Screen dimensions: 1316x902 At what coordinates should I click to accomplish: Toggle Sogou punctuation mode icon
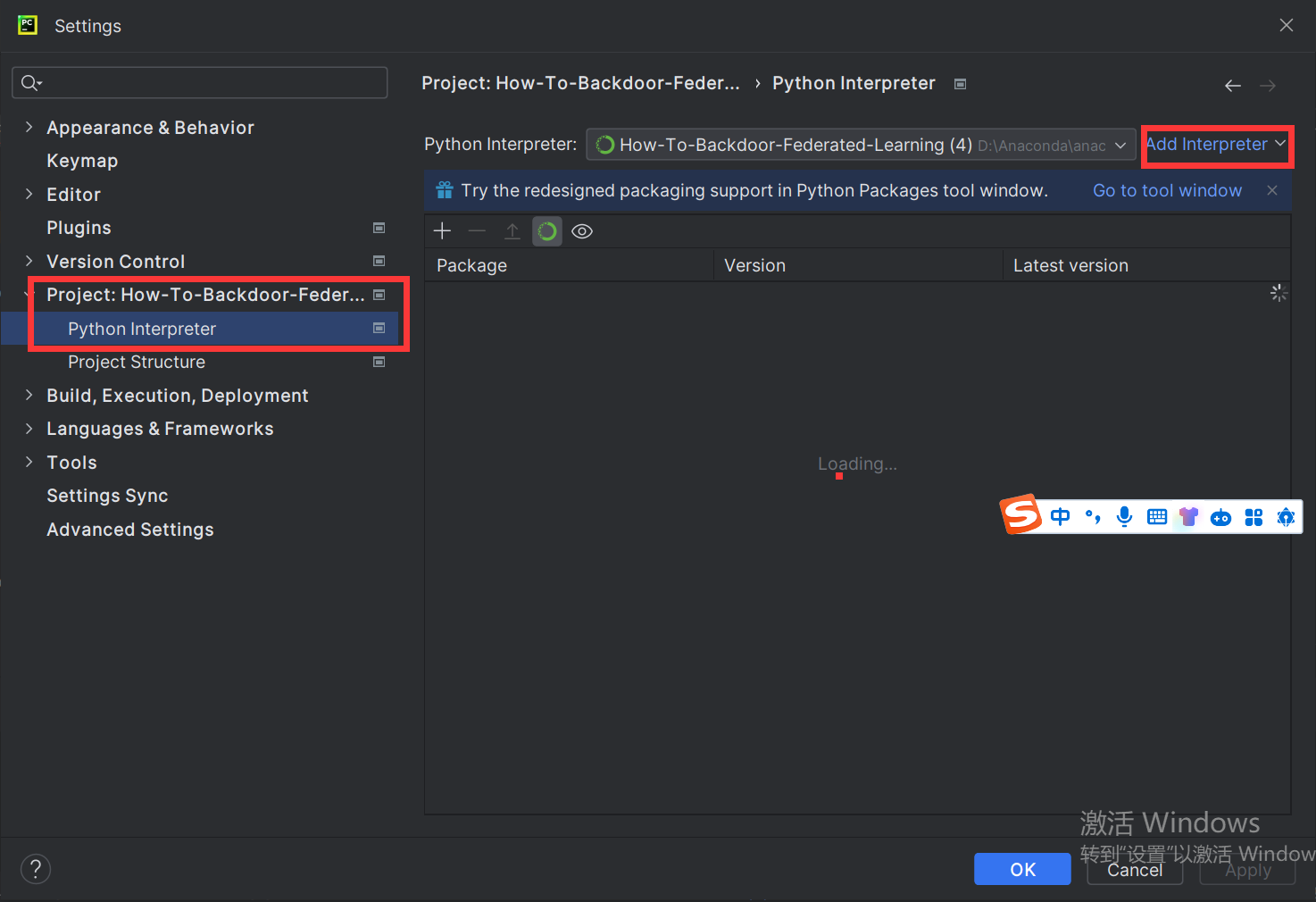pos(1093,517)
